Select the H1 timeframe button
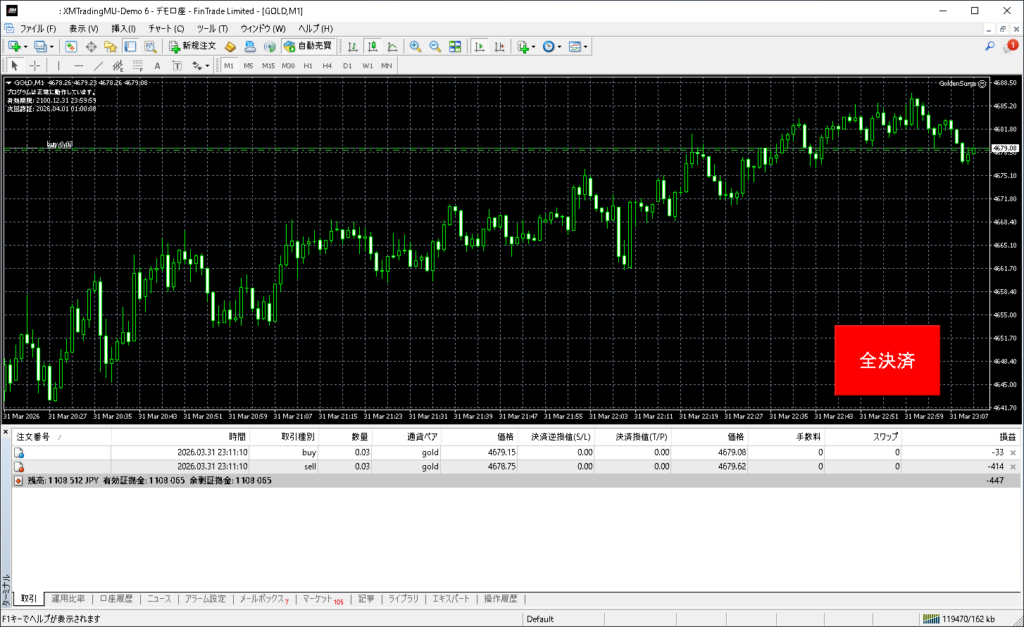 pyautogui.click(x=308, y=65)
